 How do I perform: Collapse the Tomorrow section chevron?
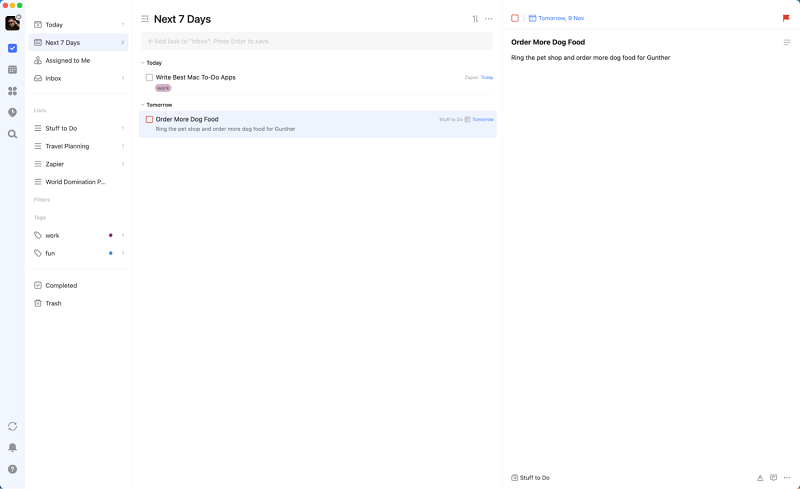(143, 105)
